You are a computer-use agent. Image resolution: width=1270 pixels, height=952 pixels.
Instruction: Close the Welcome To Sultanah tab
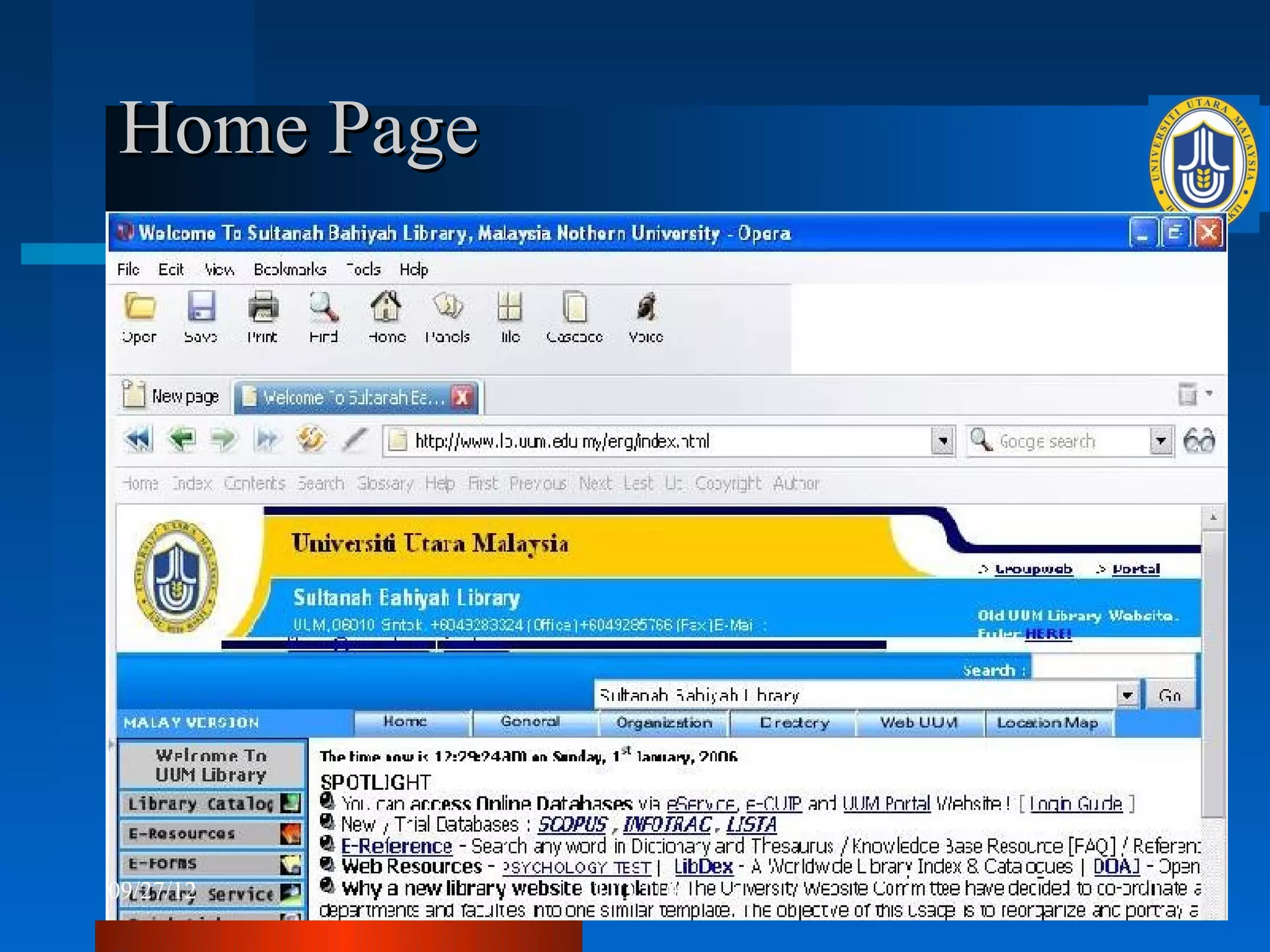[462, 397]
